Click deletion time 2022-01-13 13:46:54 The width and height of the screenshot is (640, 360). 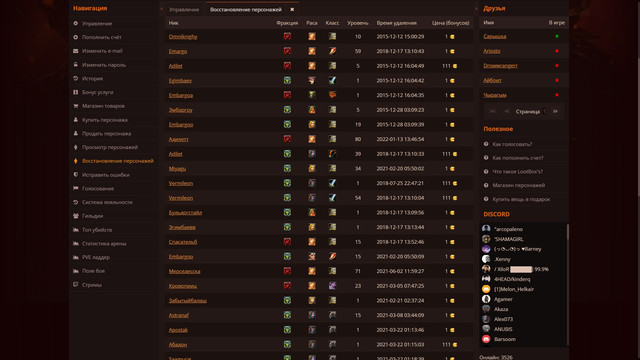[x=400, y=139]
